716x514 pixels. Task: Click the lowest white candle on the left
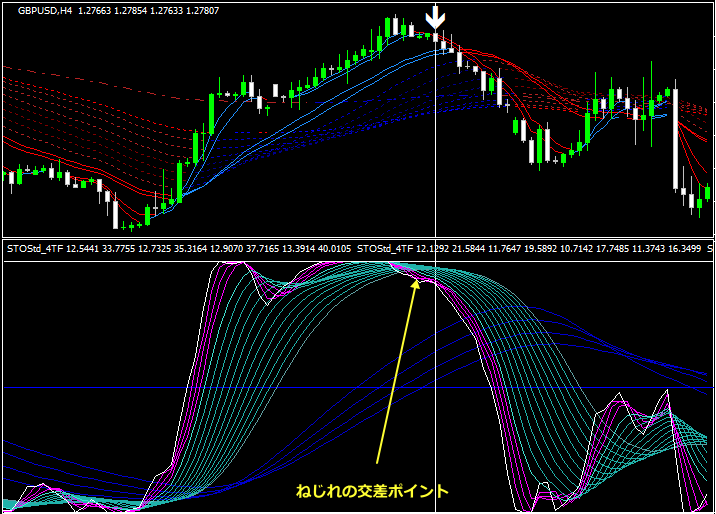coord(115,212)
